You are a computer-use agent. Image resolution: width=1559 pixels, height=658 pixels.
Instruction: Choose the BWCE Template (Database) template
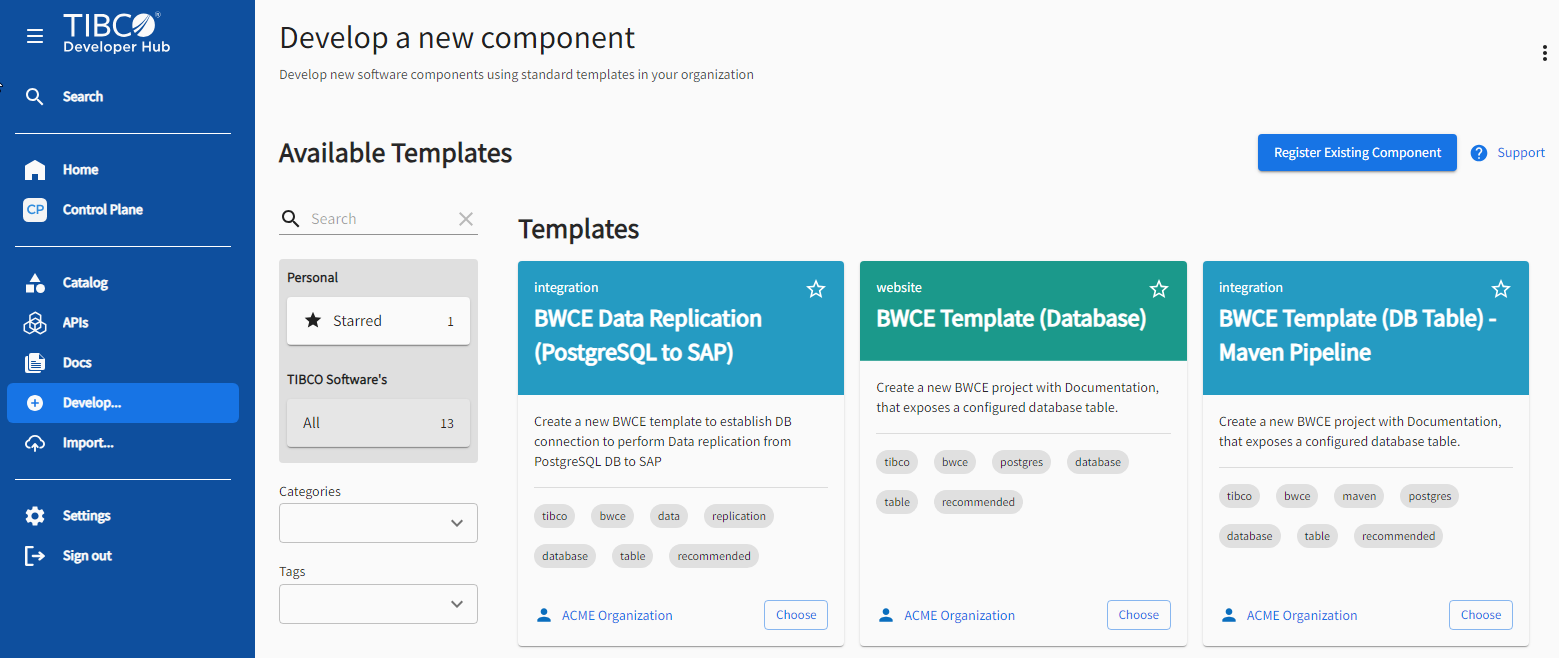point(1138,615)
